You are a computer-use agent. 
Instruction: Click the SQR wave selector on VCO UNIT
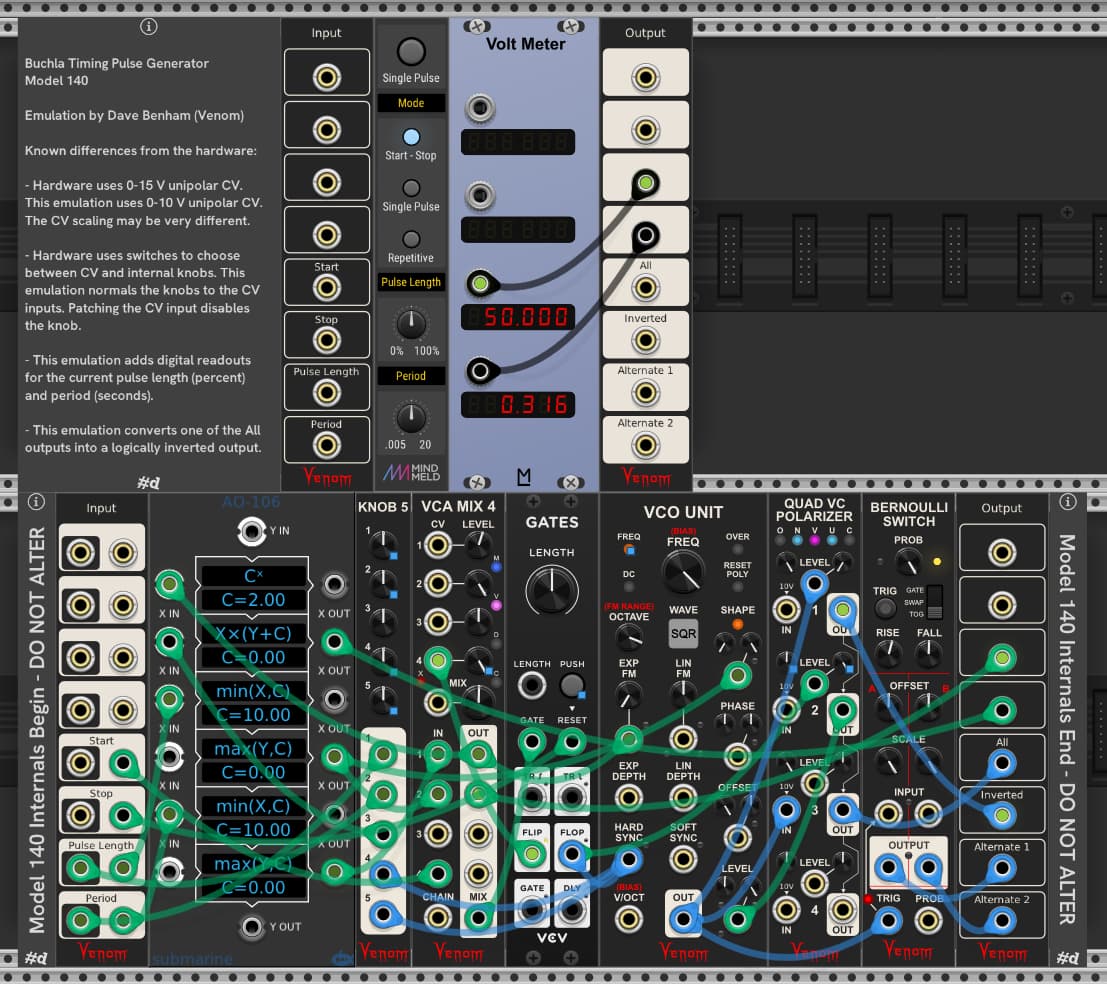click(x=683, y=633)
